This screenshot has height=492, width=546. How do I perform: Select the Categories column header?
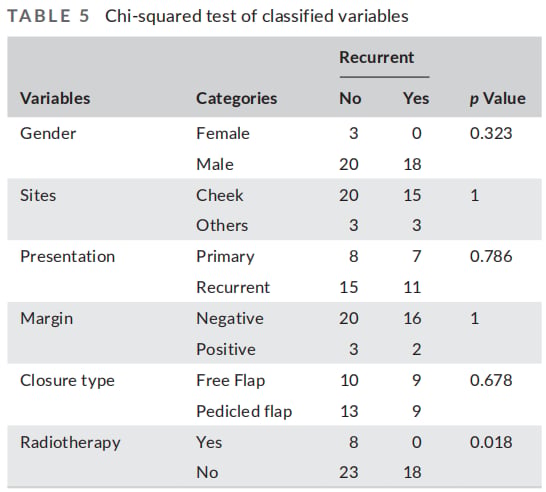236,99
